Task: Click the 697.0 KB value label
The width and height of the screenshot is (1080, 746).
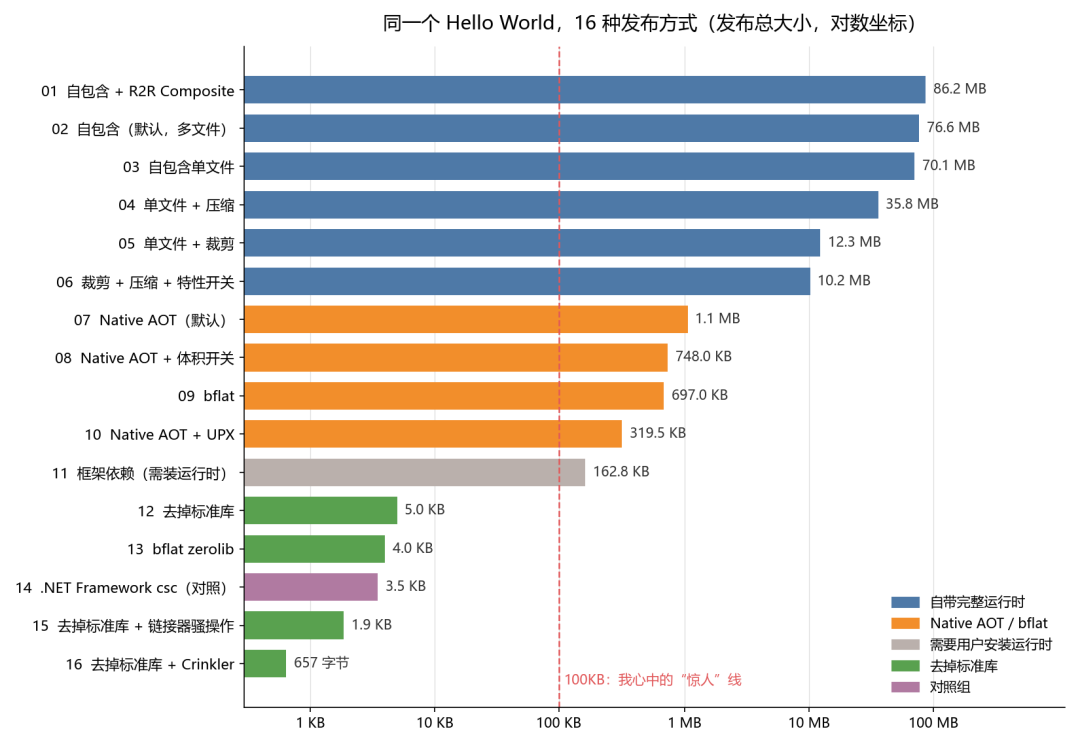Action: pyautogui.click(x=699, y=395)
